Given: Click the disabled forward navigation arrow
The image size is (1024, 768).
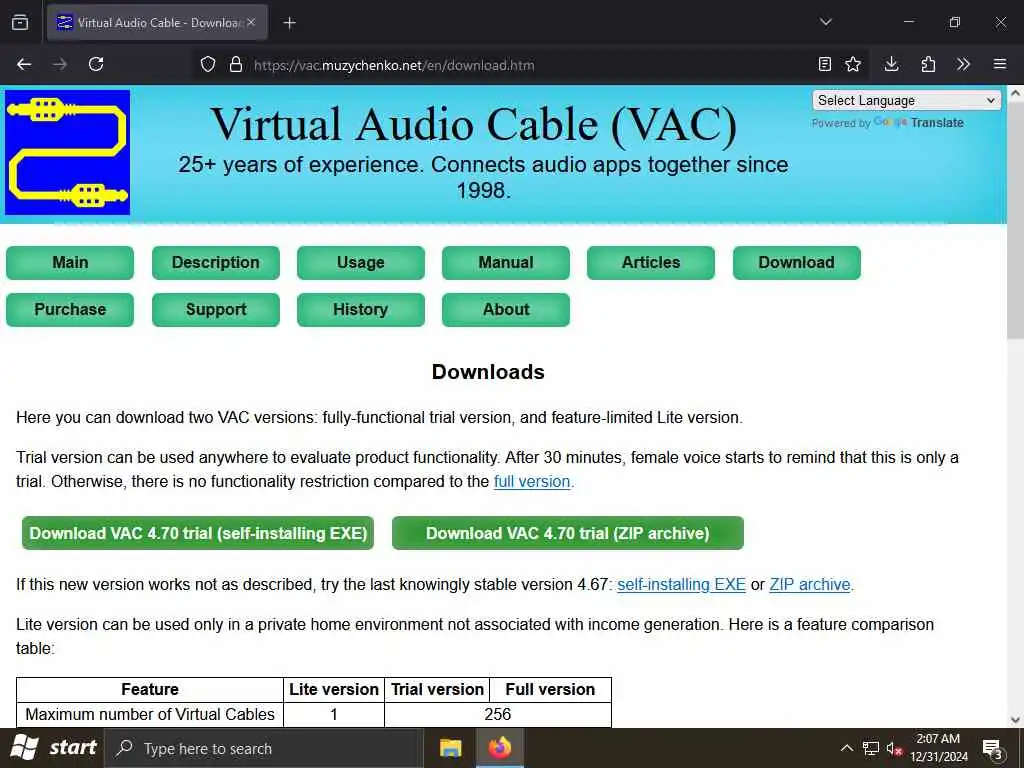Looking at the screenshot, I should pyautogui.click(x=60, y=64).
